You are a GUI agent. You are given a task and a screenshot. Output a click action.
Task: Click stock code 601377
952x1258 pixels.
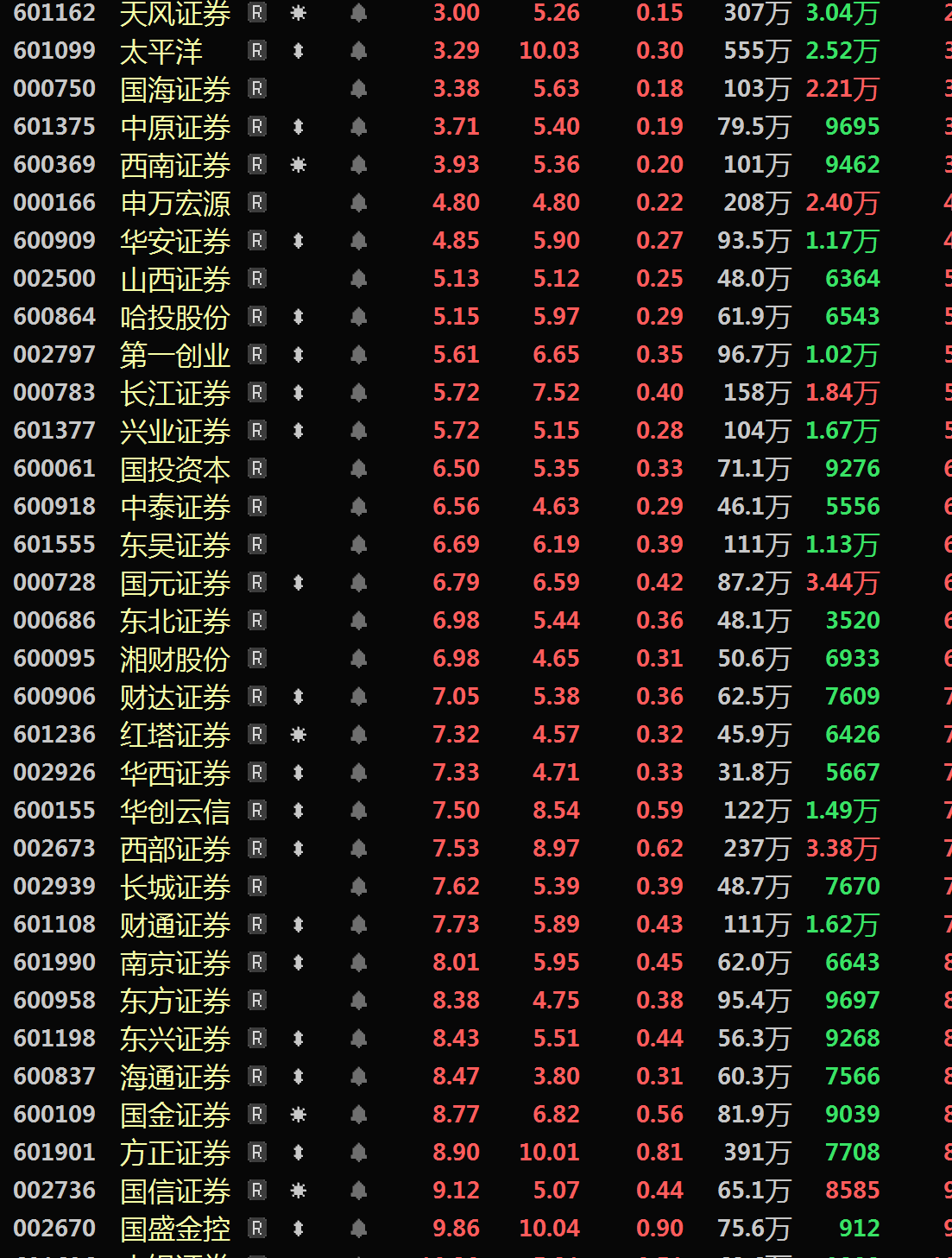coord(54,431)
